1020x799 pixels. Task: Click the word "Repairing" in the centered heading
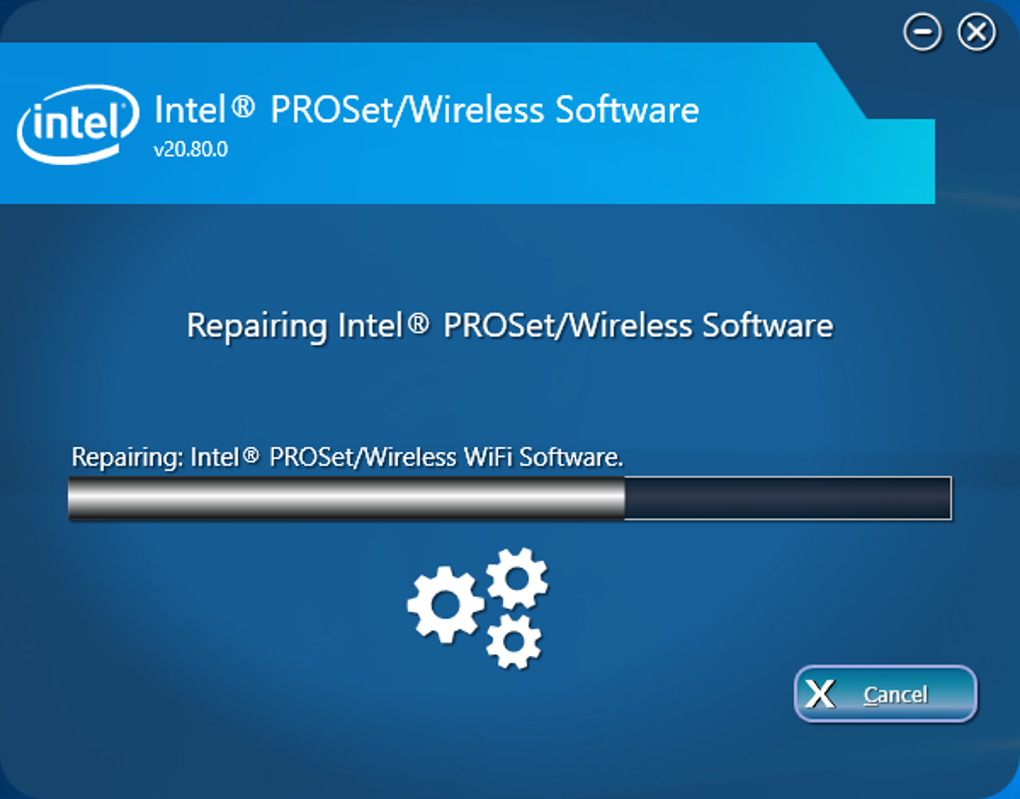point(257,327)
